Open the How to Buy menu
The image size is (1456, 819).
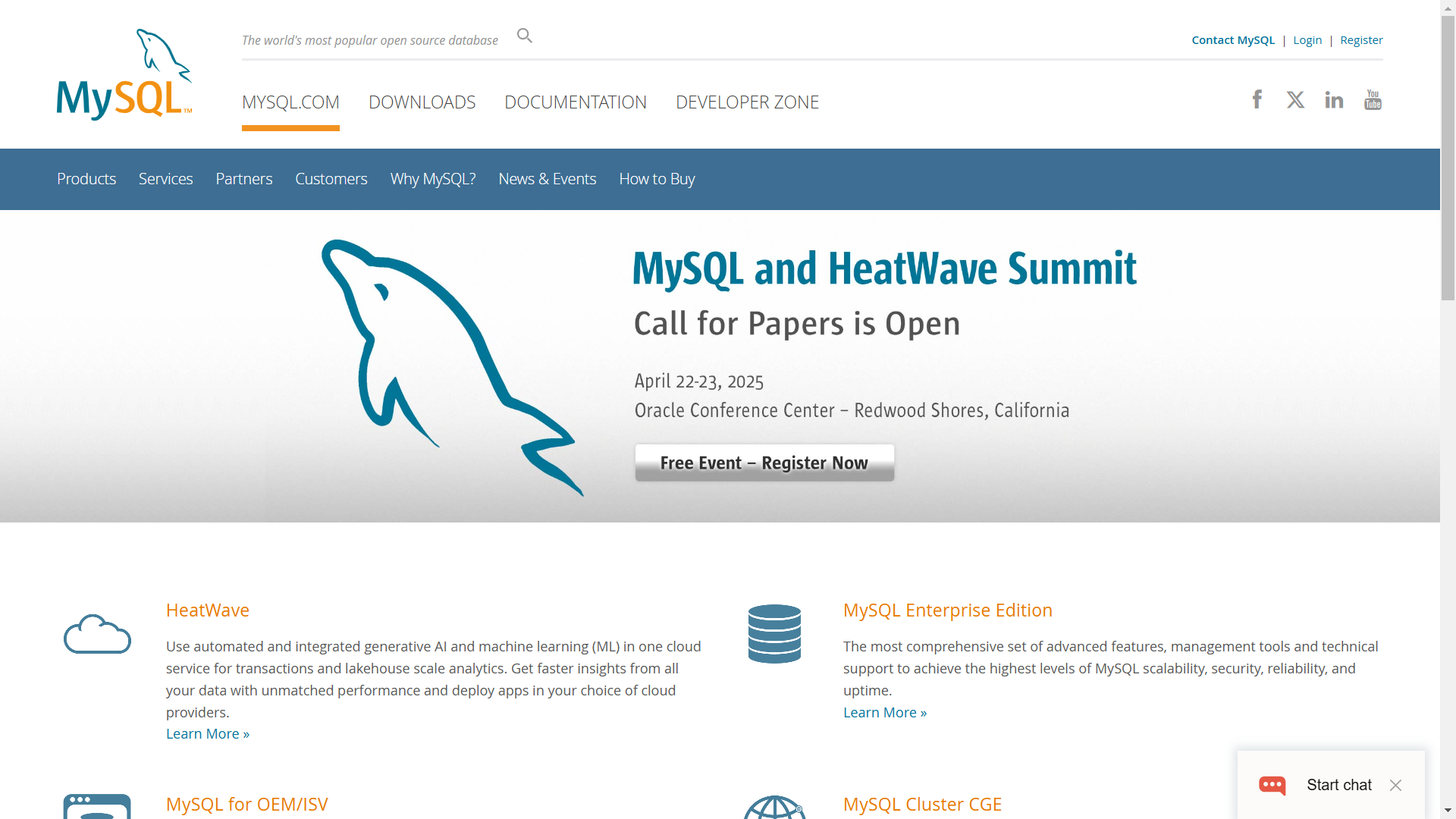[x=657, y=179]
